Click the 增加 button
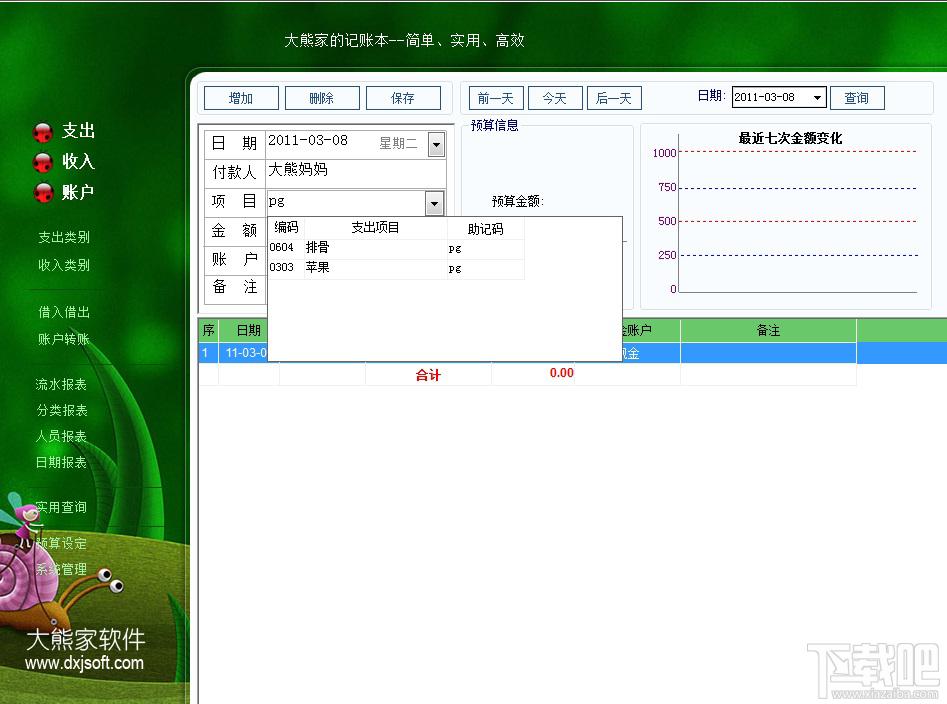Viewport: 947px width, 704px height. pos(241,98)
